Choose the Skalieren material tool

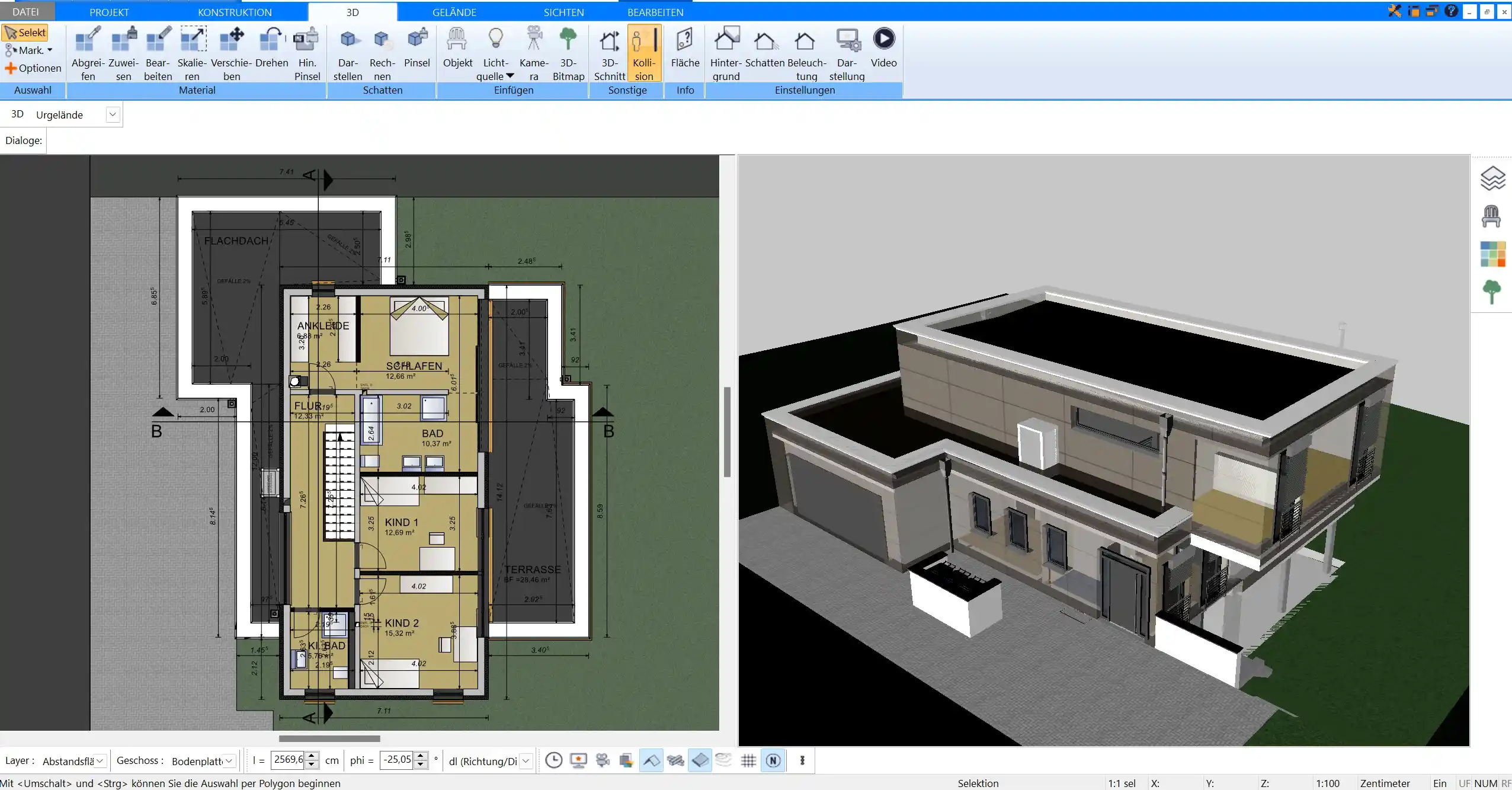point(193,53)
